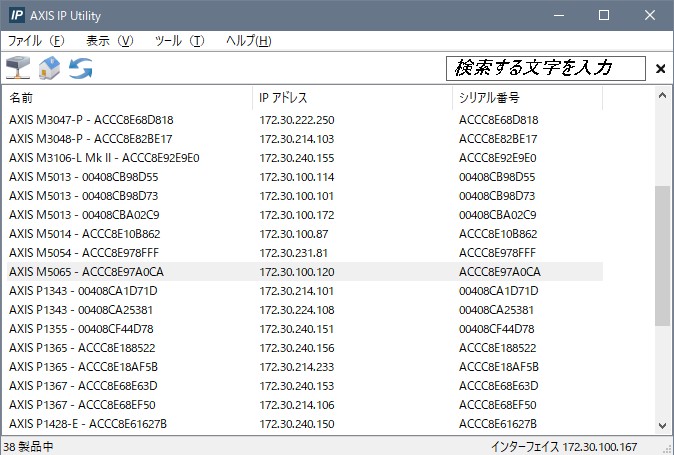The width and height of the screenshot is (674, 455).
Task: Select AXIS P1365 - ACCC8E188522 row
Action: point(305,348)
